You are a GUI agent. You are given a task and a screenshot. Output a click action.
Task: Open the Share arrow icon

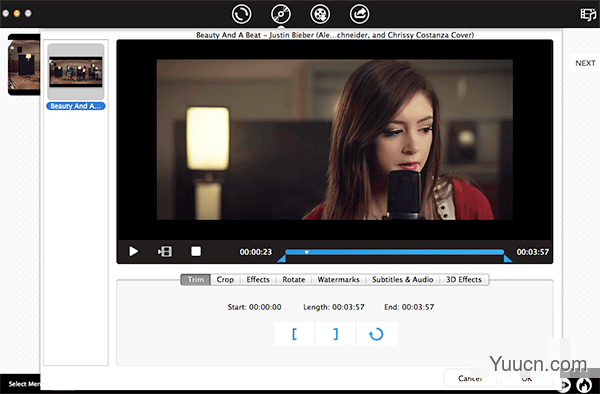point(360,14)
